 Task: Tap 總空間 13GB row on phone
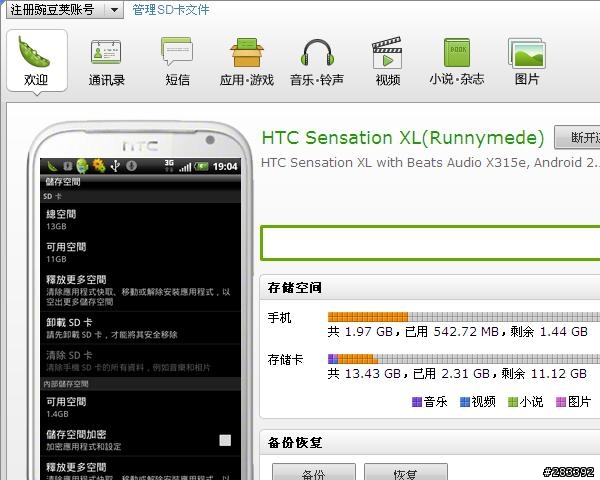140,219
